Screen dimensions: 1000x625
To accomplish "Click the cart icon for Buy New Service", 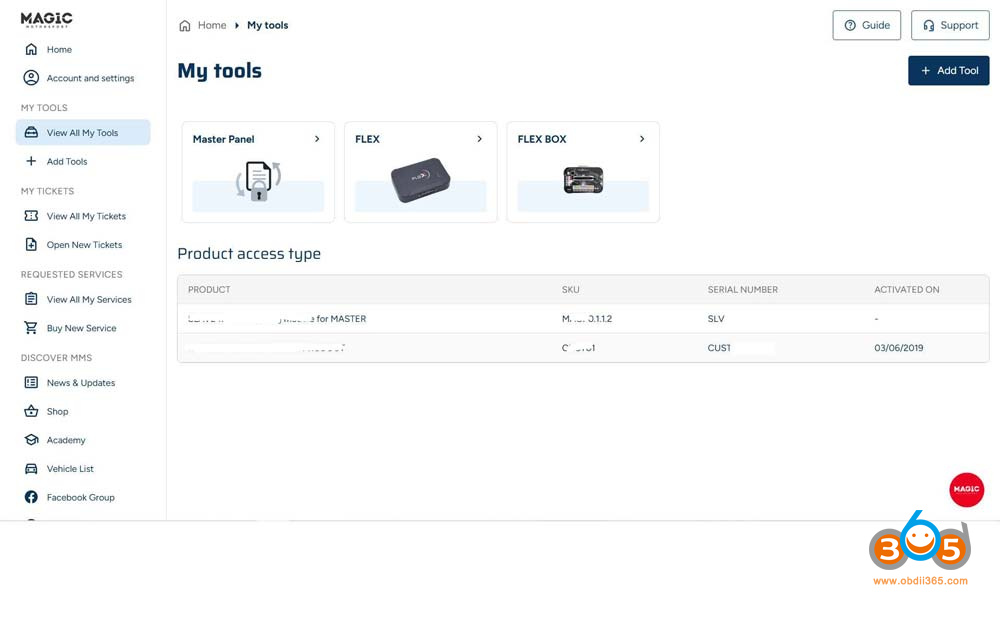I will pyautogui.click(x=31, y=328).
